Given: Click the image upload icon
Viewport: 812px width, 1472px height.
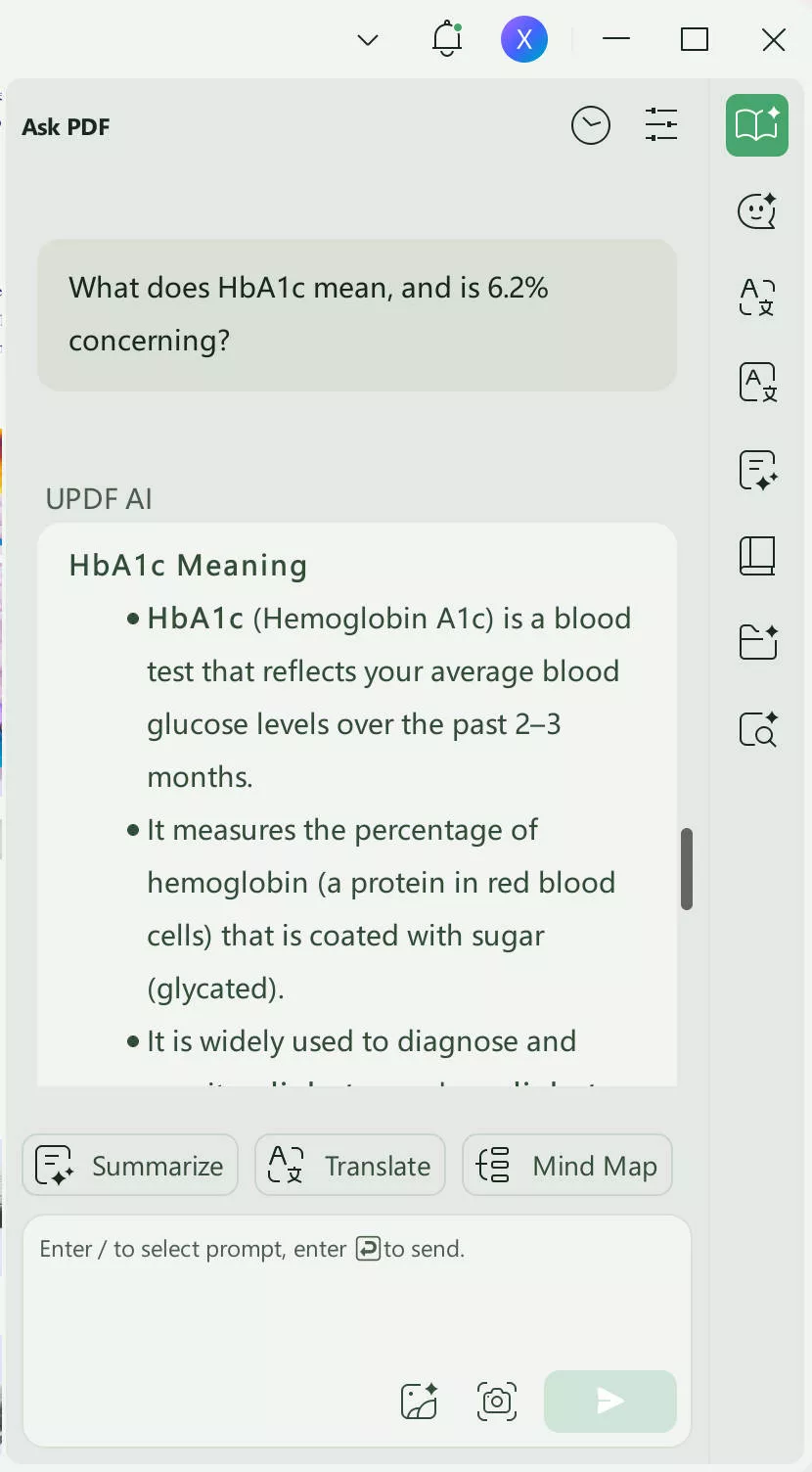Looking at the screenshot, I should 418,1402.
